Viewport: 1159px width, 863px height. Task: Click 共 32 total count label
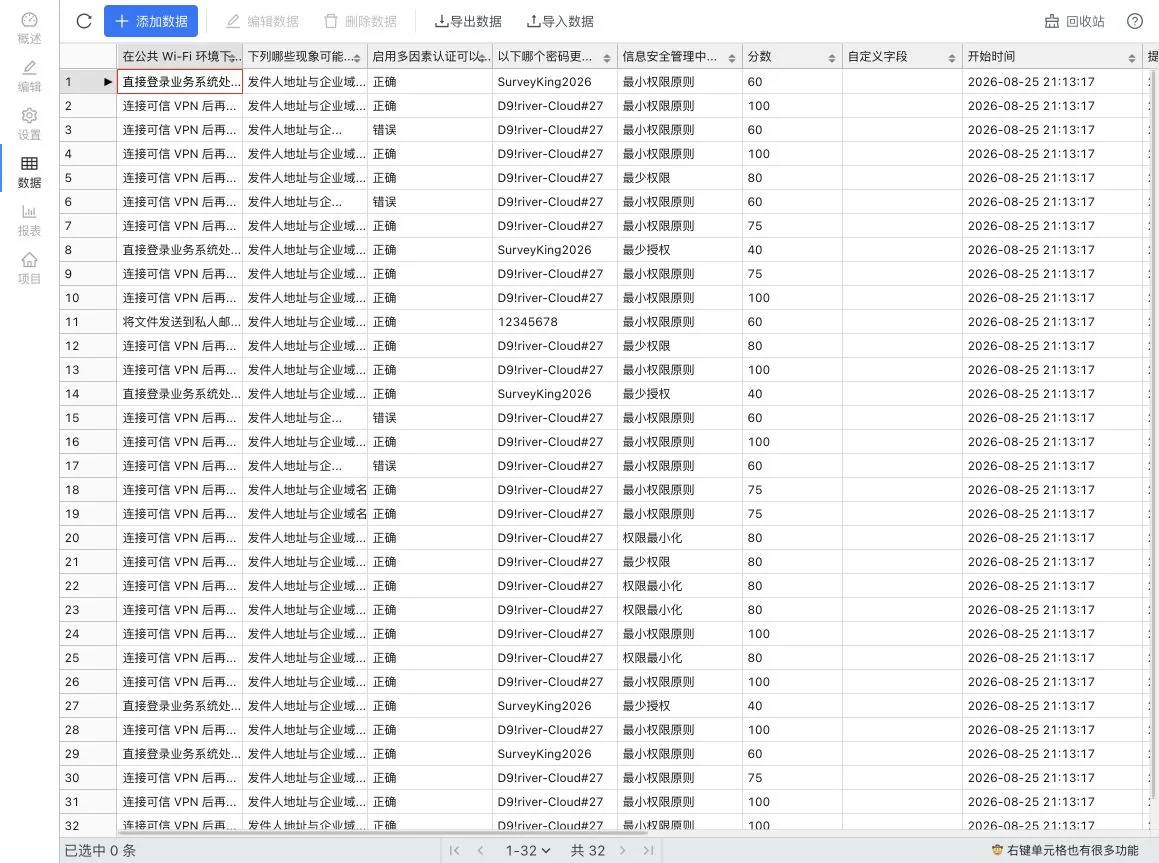click(588, 850)
